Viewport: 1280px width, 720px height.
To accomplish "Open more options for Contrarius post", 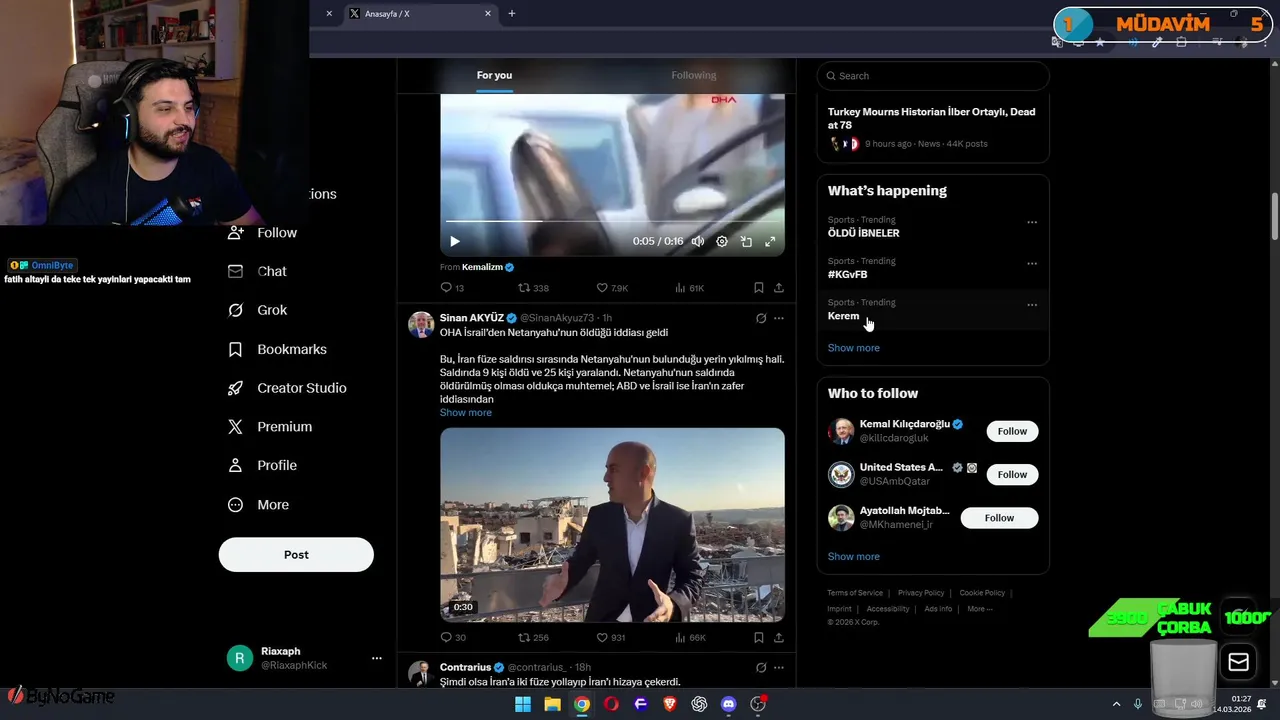I will 779,667.
